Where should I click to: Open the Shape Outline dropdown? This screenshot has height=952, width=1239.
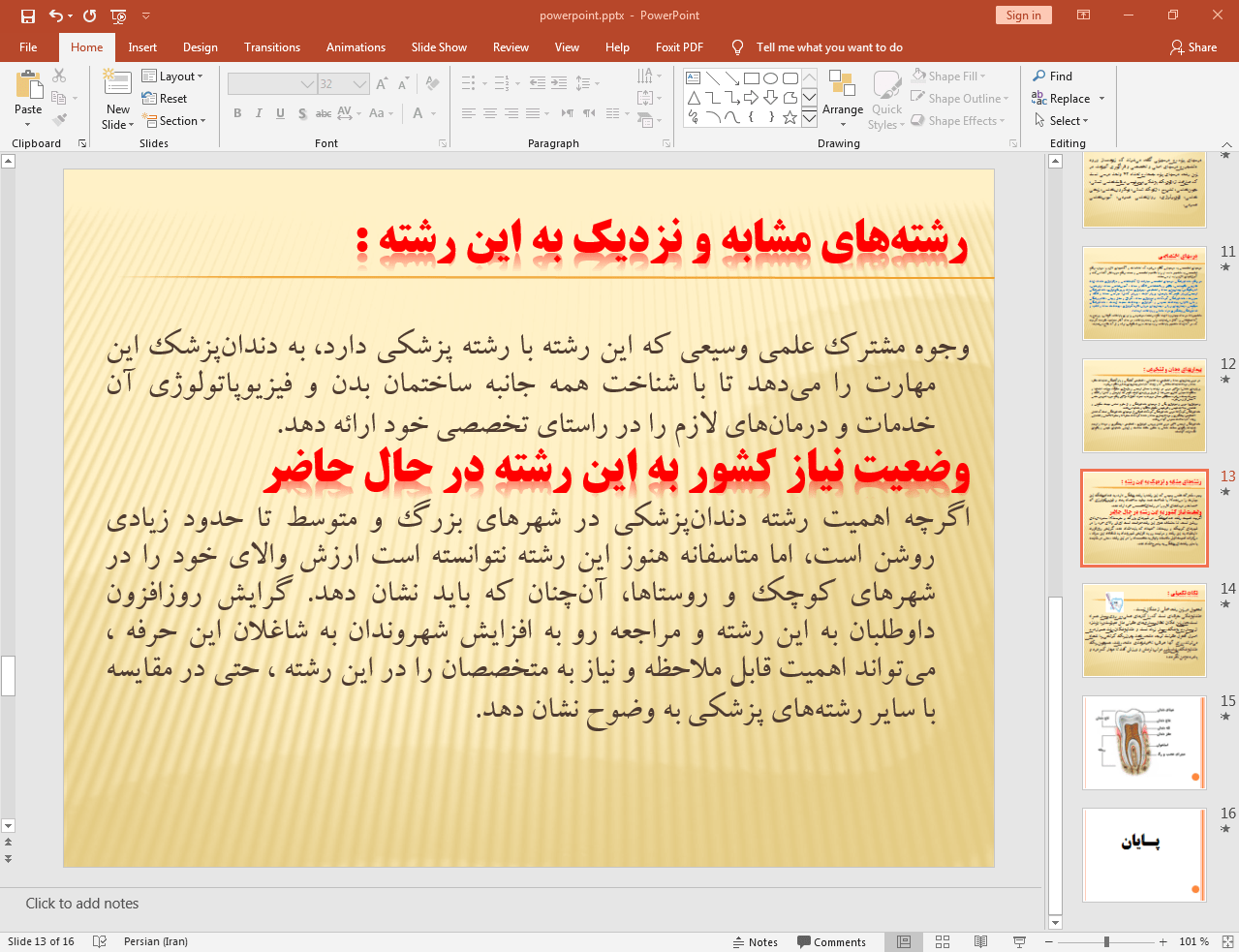[x=960, y=98]
